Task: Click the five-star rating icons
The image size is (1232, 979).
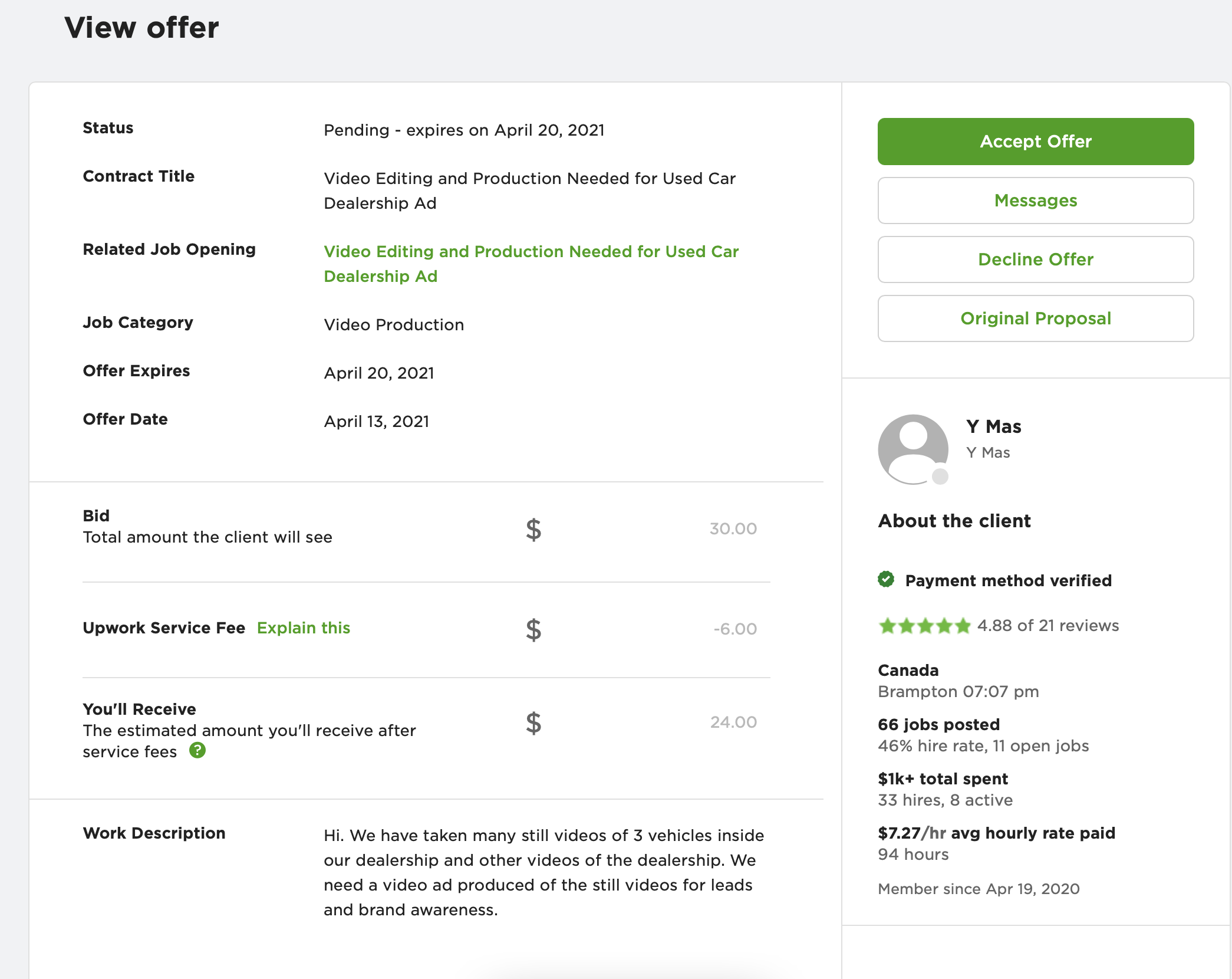Action: pos(924,626)
